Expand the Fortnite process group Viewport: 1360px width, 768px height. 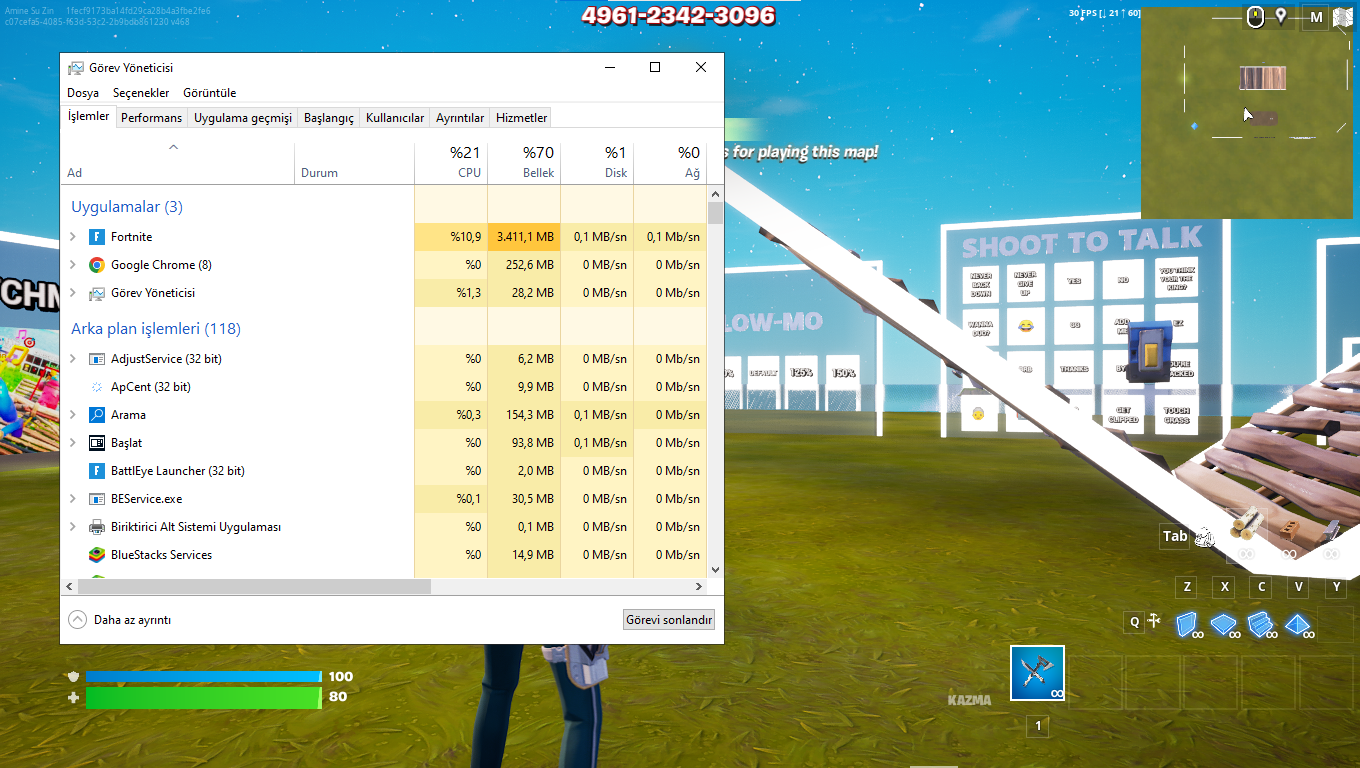click(x=73, y=237)
